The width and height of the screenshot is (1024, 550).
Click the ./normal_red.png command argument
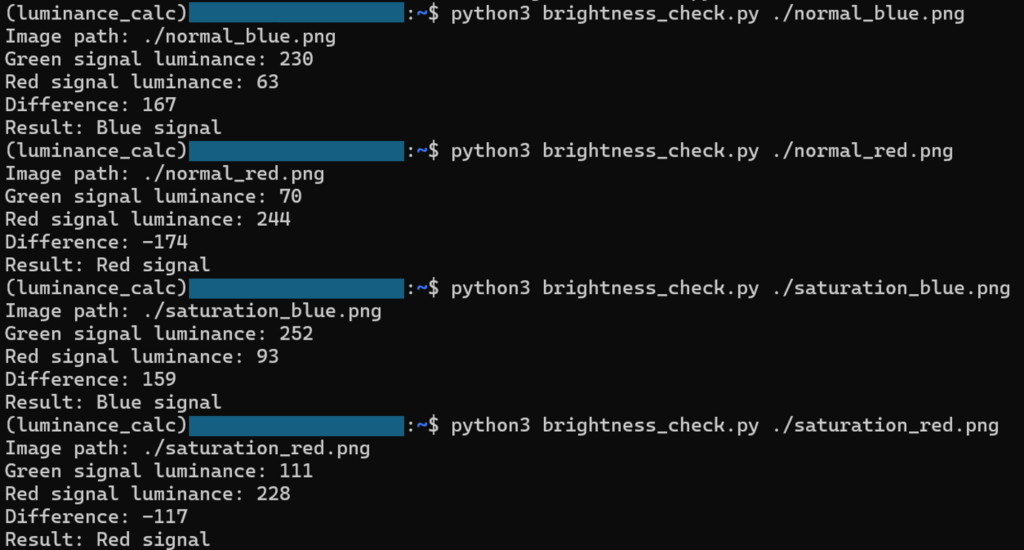862,151
